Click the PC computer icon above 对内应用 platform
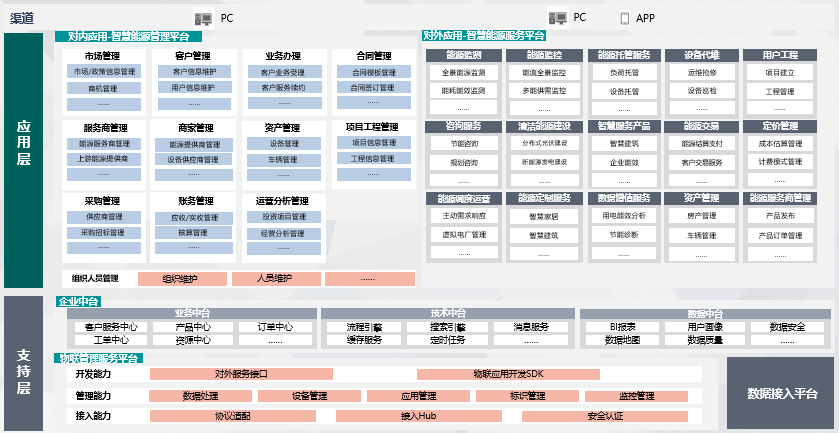This screenshot has height=433, width=839. 204,19
